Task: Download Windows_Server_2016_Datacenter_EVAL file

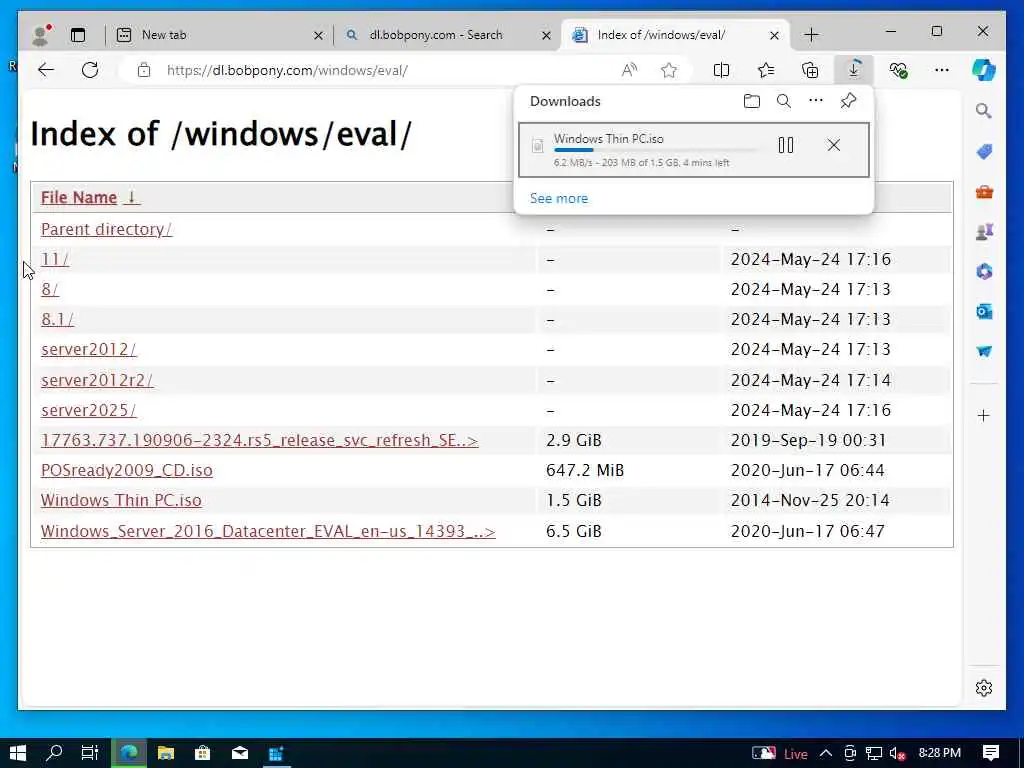Action: [x=268, y=531]
